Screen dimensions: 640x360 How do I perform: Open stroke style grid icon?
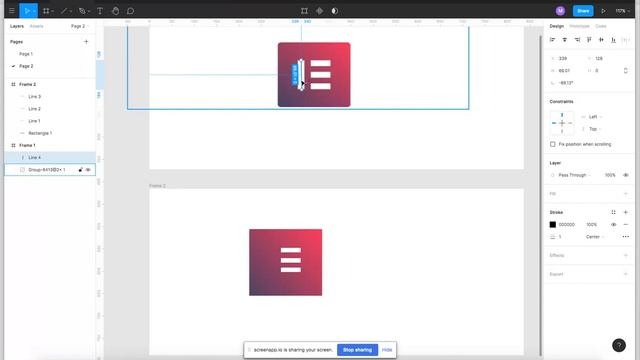pyautogui.click(x=613, y=212)
